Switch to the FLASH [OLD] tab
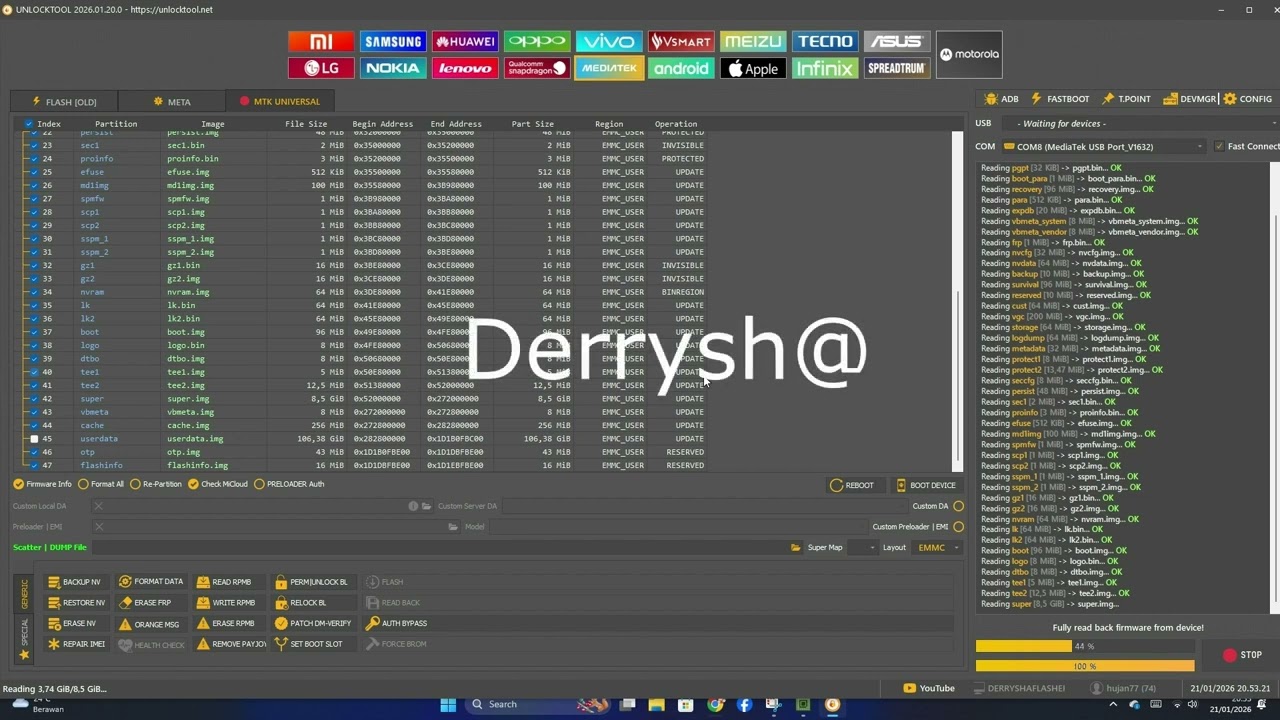1280x720 pixels. pyautogui.click(x=64, y=101)
